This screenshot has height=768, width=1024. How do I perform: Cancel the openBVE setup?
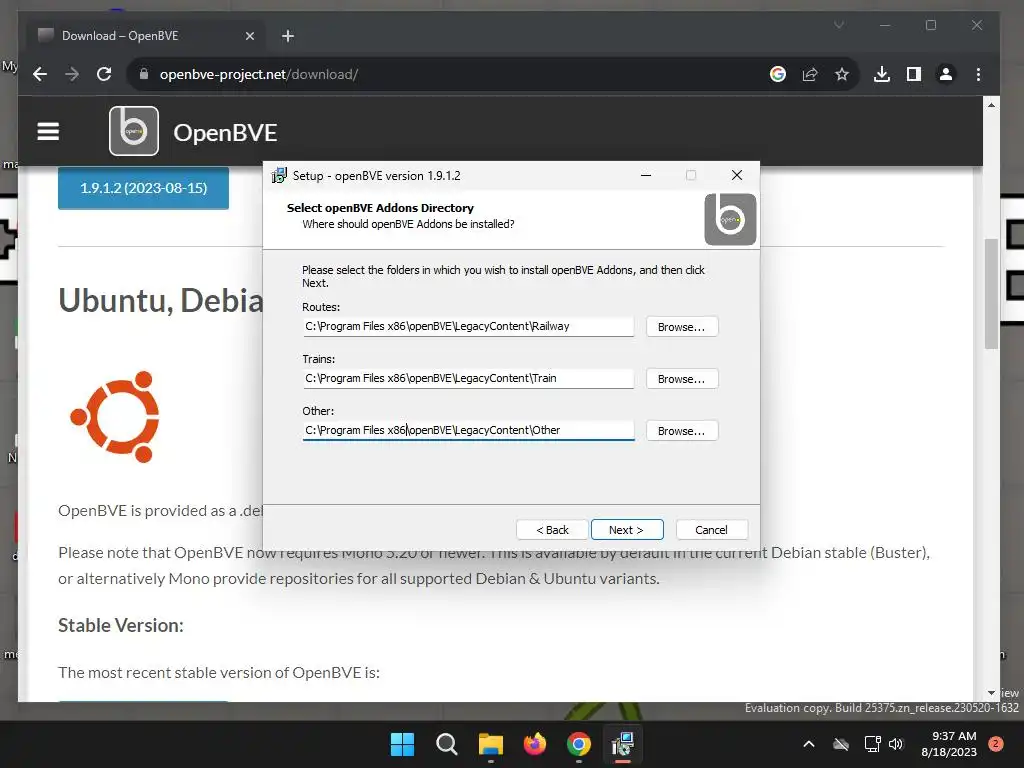[711, 530]
